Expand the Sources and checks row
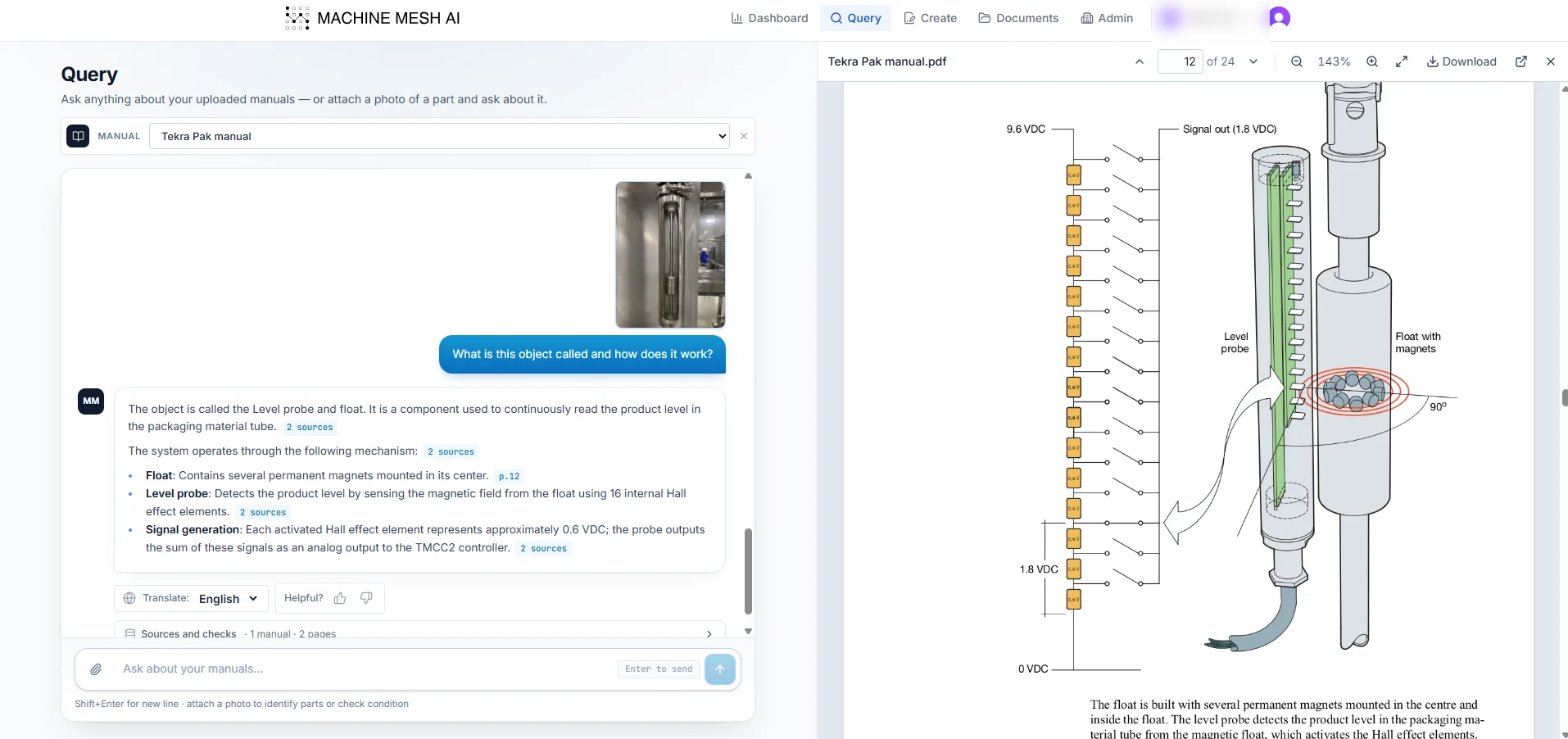Screen dimensions: 1568x739 click(419, 632)
